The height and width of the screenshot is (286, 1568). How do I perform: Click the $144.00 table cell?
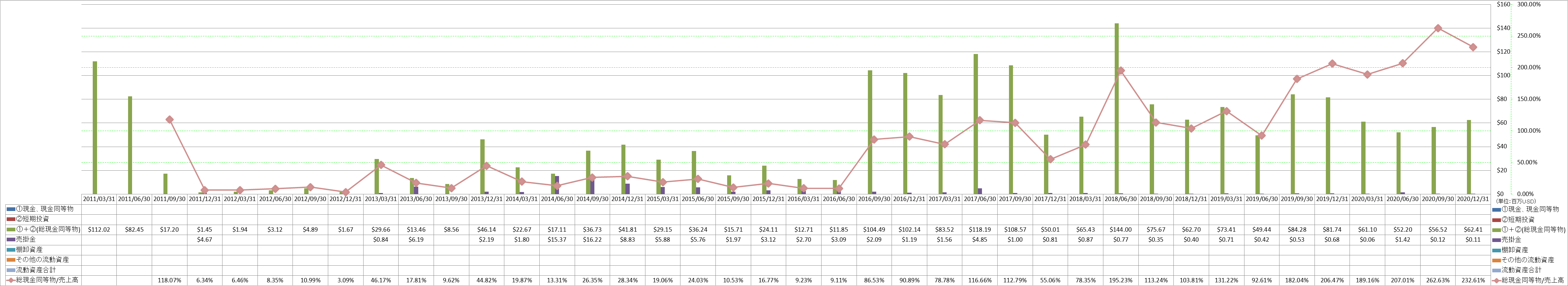(1121, 229)
